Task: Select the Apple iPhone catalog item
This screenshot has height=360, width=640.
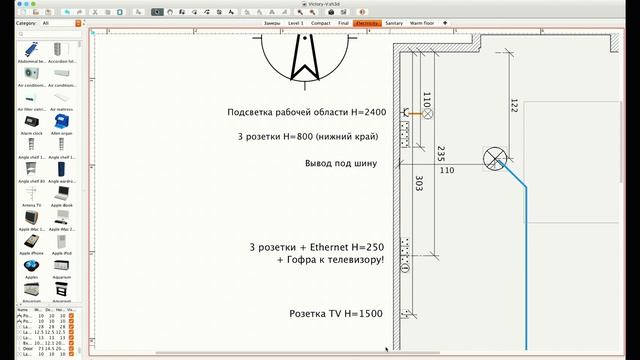Action: click(31, 245)
